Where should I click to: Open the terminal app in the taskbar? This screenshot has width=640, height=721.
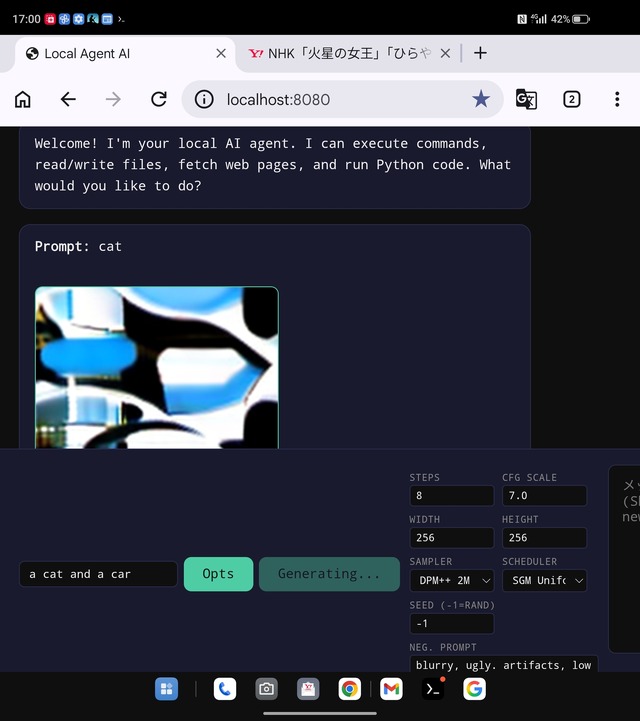pyautogui.click(x=432, y=689)
